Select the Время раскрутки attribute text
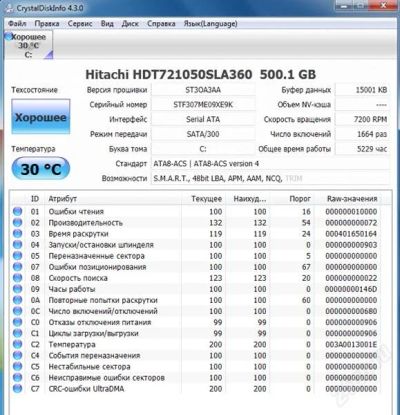This screenshot has width=400, height=415. (79, 234)
